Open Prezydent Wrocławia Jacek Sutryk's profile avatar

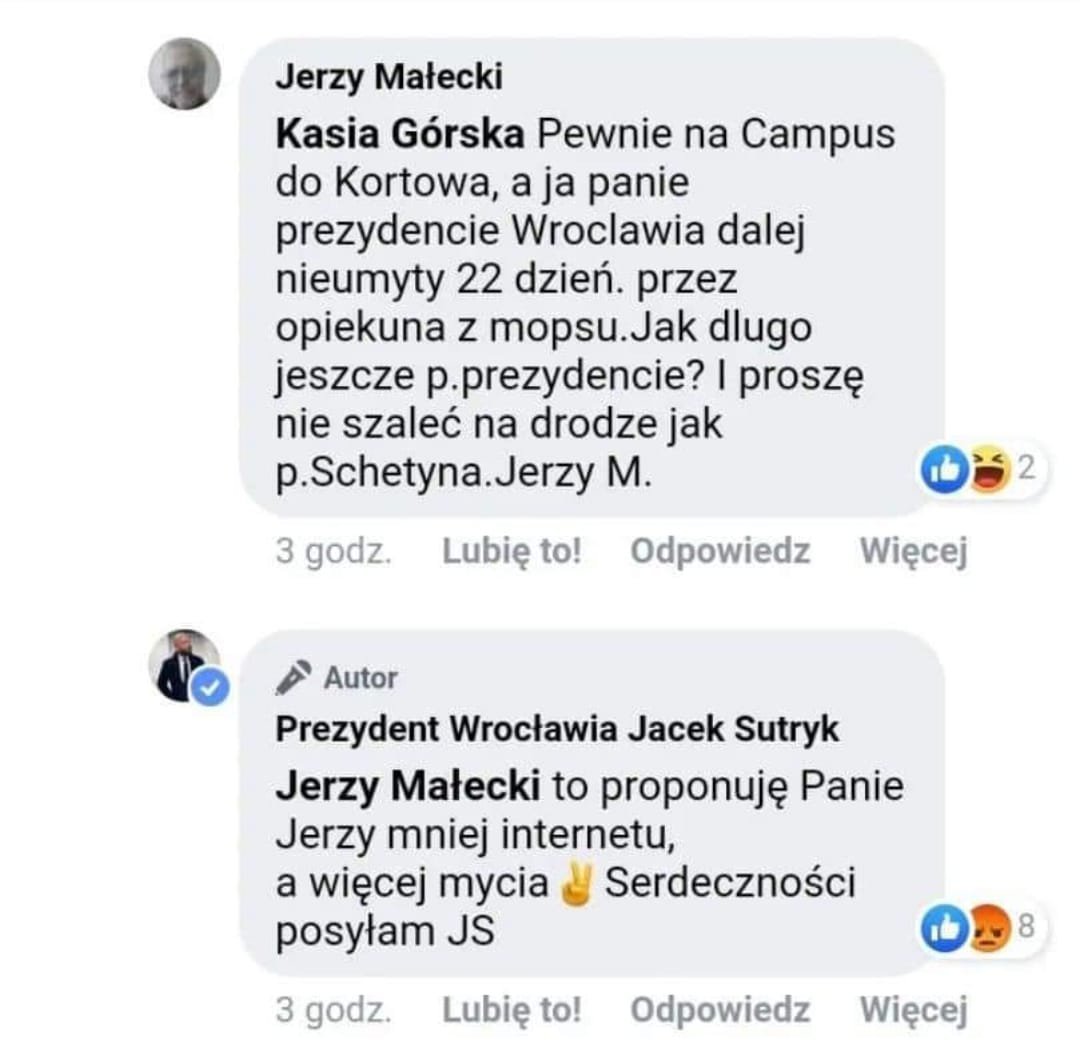point(185,665)
